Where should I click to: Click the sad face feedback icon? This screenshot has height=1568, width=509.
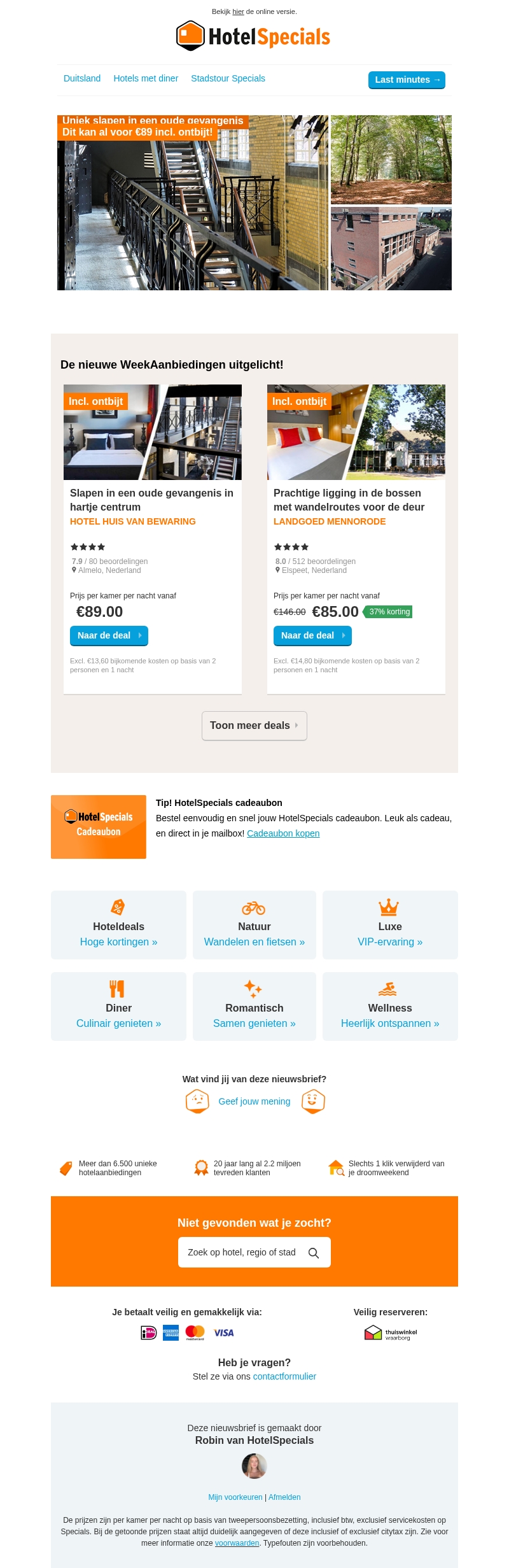coord(197,1101)
